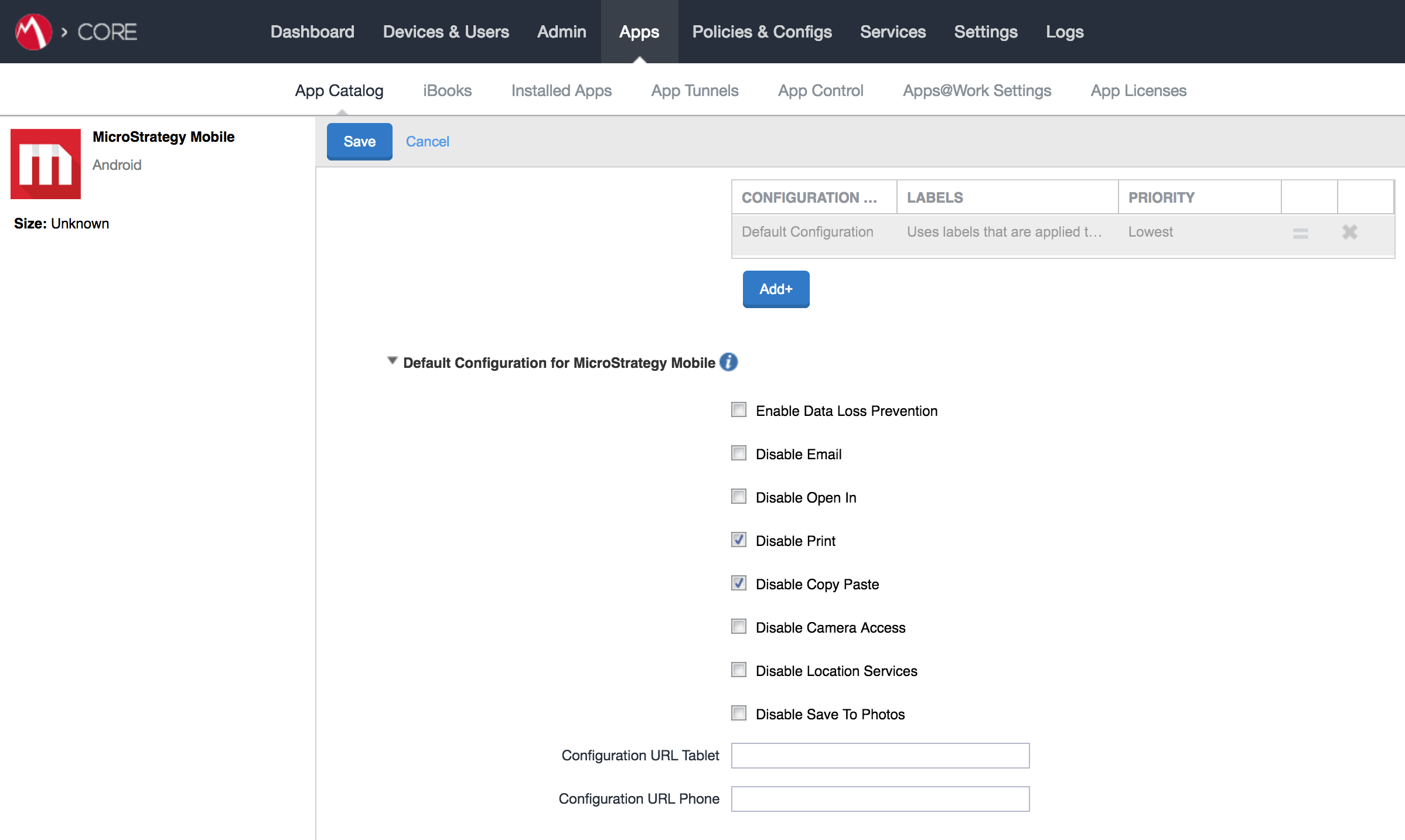1405x840 pixels.
Task: Click the CORE breadcrumb text
Action: 107,32
